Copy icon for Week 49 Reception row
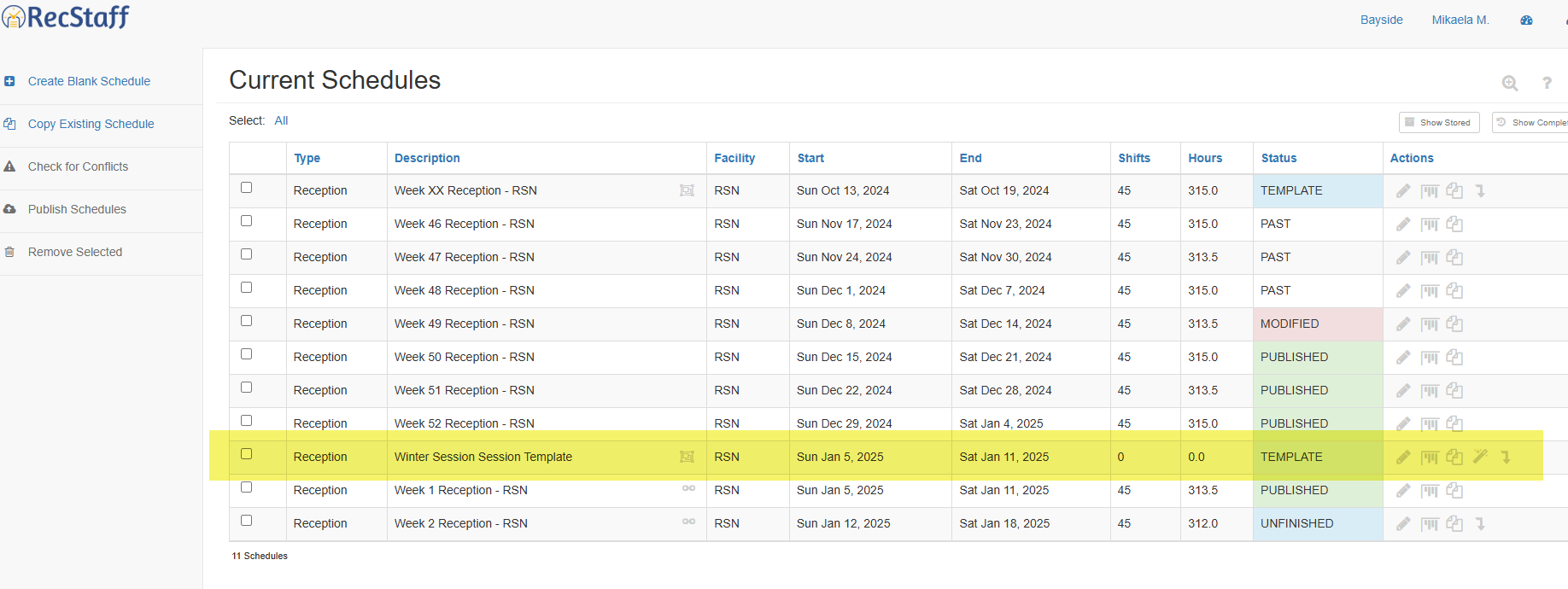Viewport: 1568px width, 589px height. coord(1454,324)
